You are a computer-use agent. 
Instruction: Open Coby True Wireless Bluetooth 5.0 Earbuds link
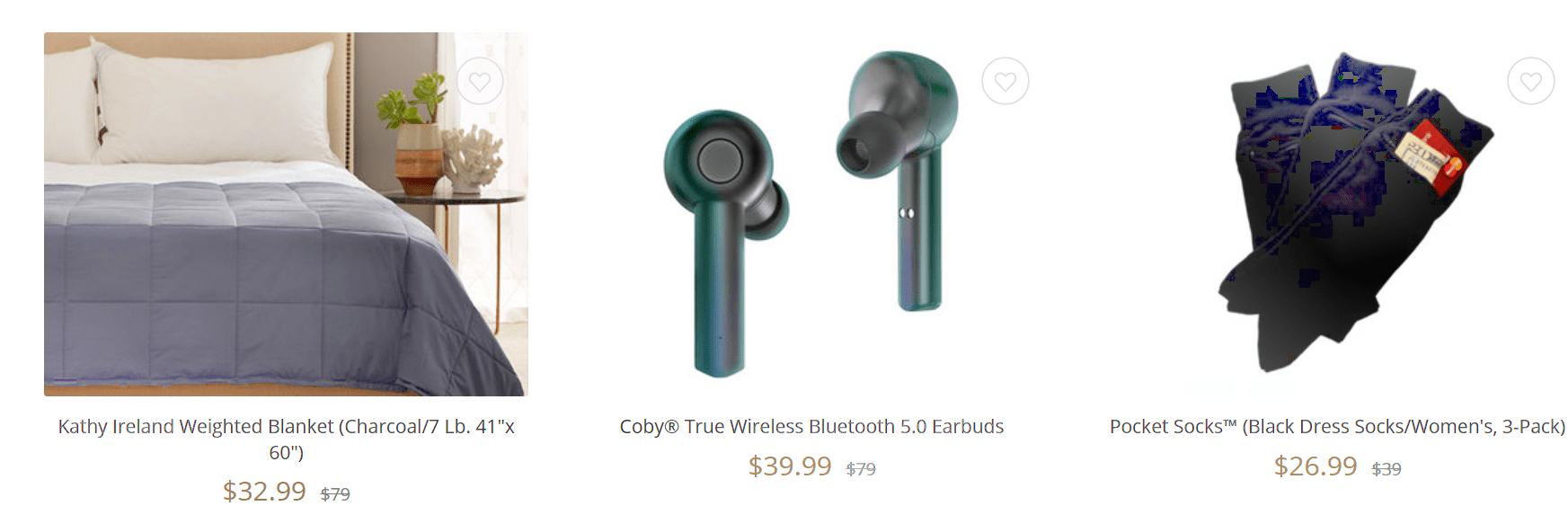tap(811, 426)
